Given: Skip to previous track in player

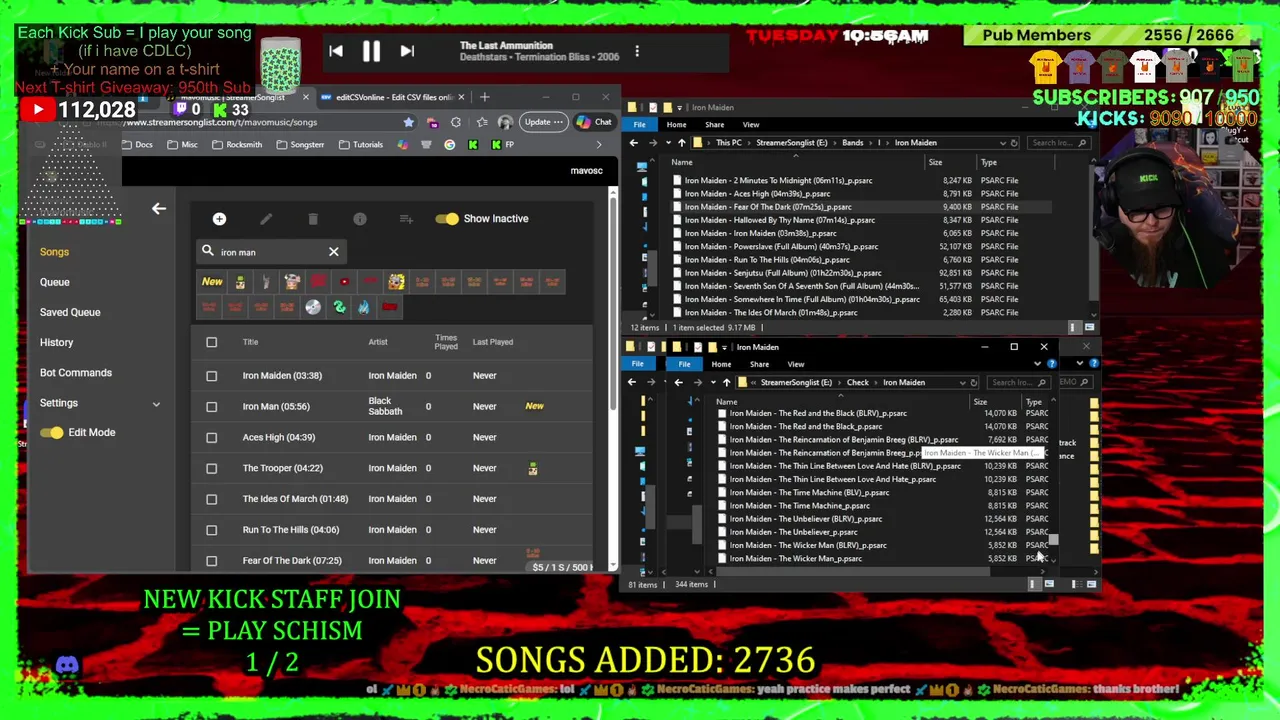Looking at the screenshot, I should click(x=336, y=51).
